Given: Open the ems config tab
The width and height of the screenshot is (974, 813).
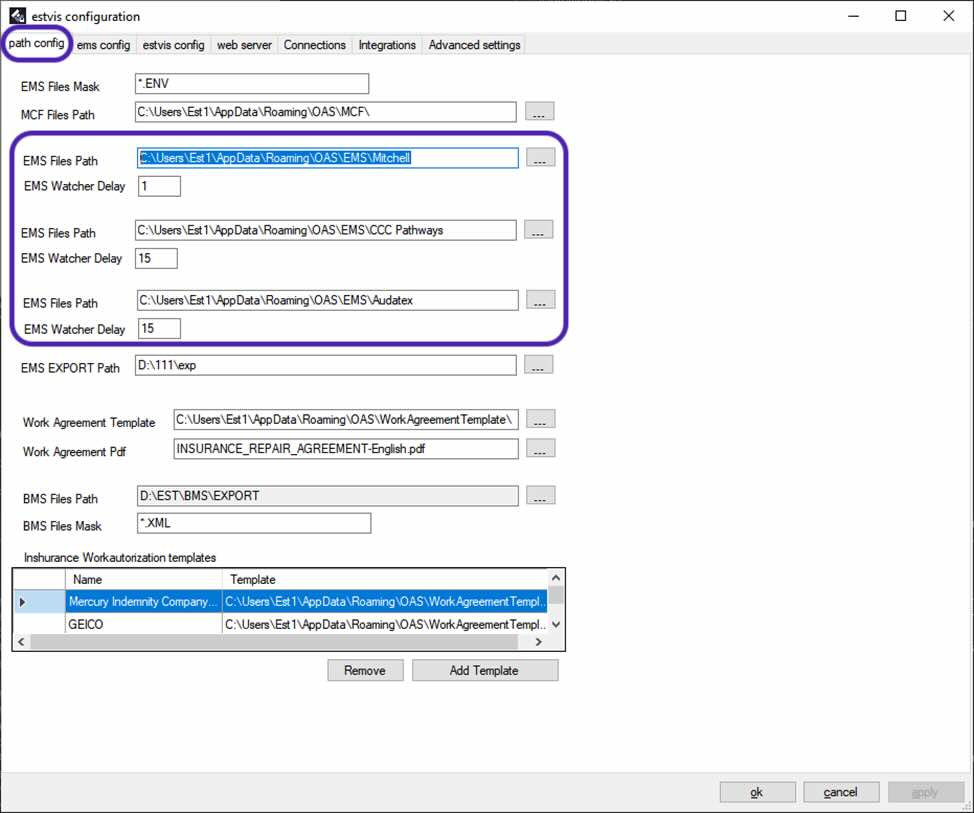Looking at the screenshot, I should point(103,45).
